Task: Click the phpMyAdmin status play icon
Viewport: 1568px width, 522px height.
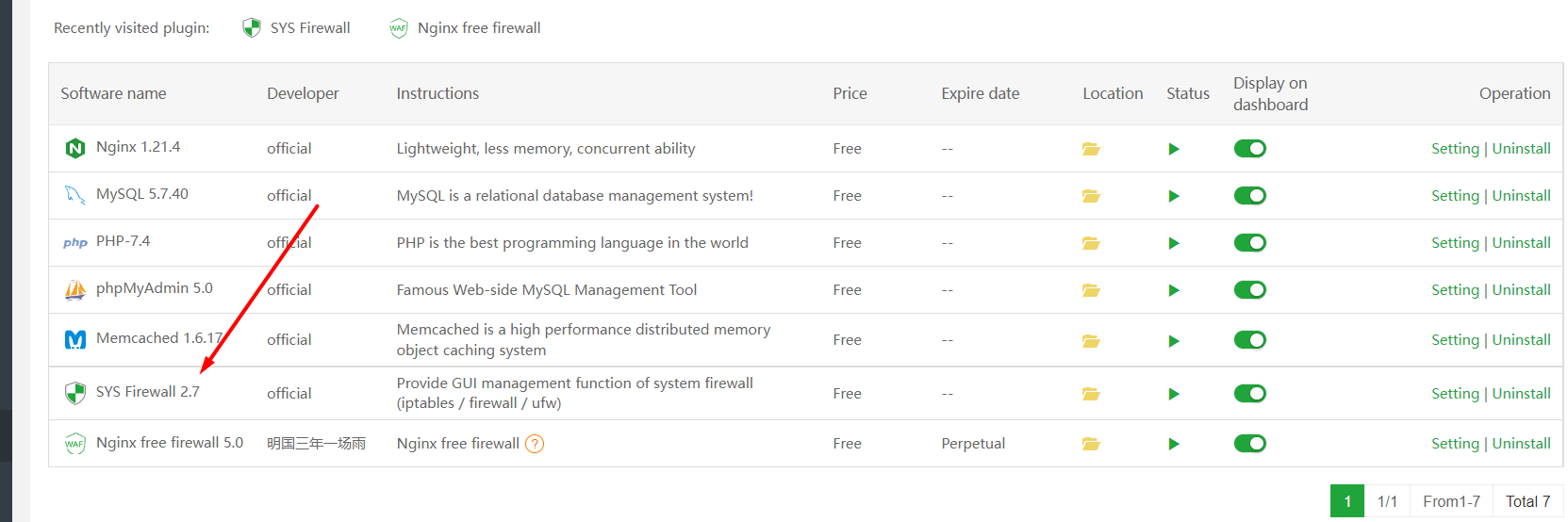Action: pyautogui.click(x=1174, y=290)
